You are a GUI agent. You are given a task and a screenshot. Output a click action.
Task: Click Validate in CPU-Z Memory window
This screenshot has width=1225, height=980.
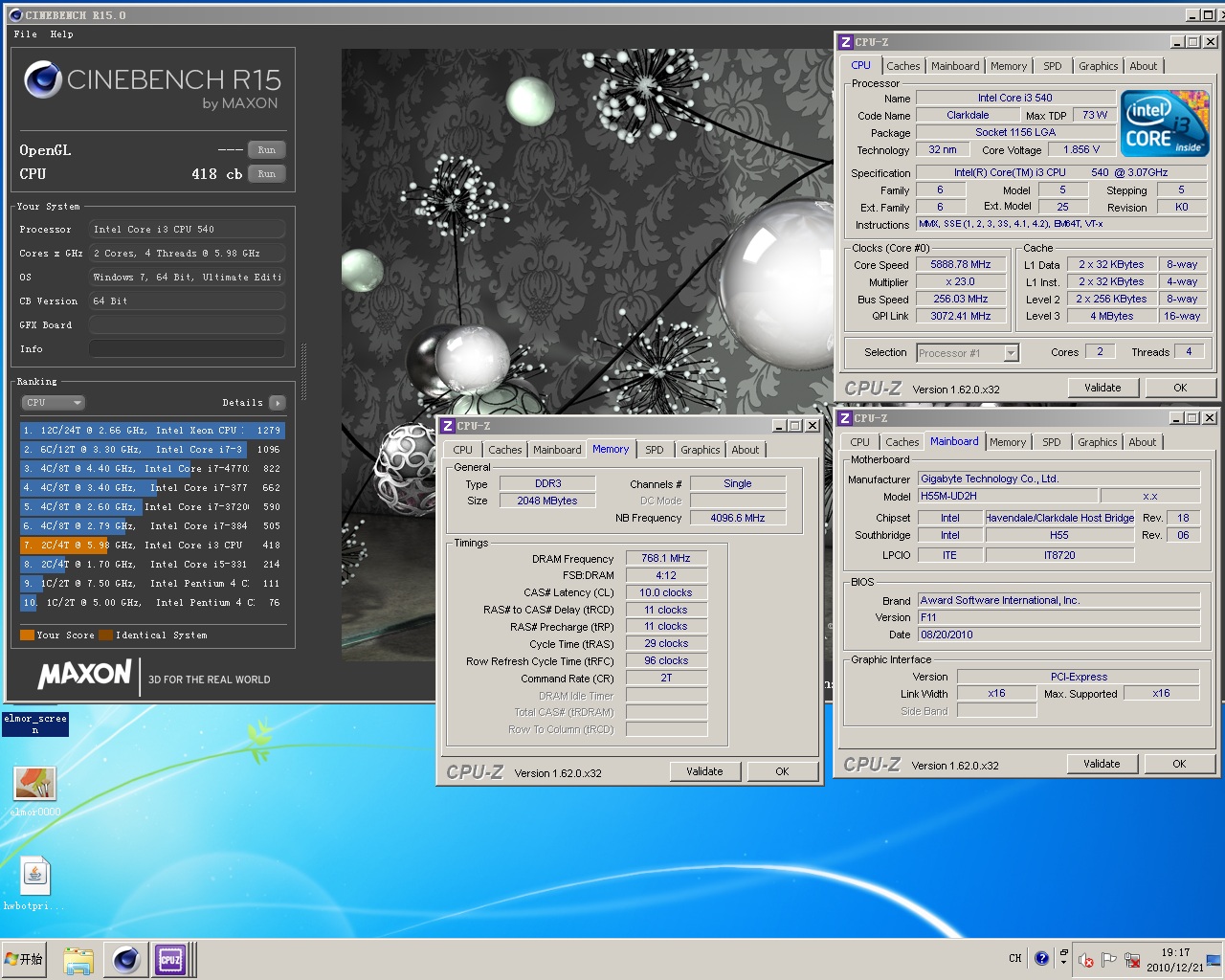(704, 771)
